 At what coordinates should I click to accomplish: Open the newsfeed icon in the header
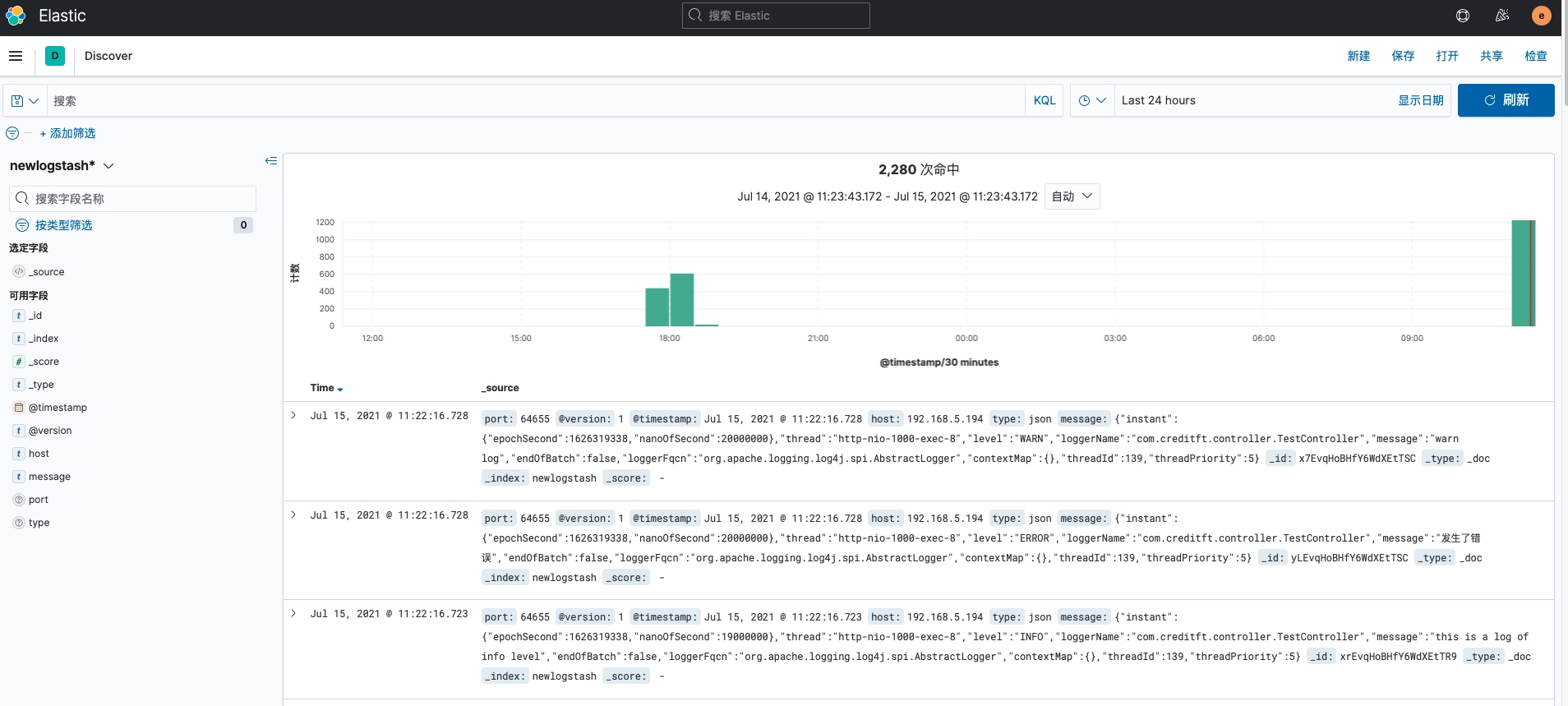click(x=1502, y=16)
